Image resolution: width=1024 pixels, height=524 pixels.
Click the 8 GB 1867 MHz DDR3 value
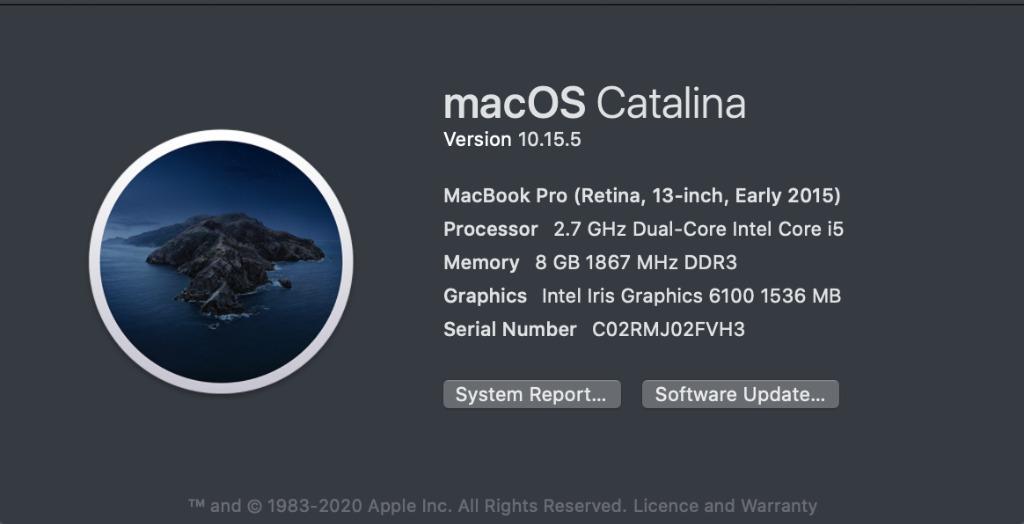tap(636, 263)
